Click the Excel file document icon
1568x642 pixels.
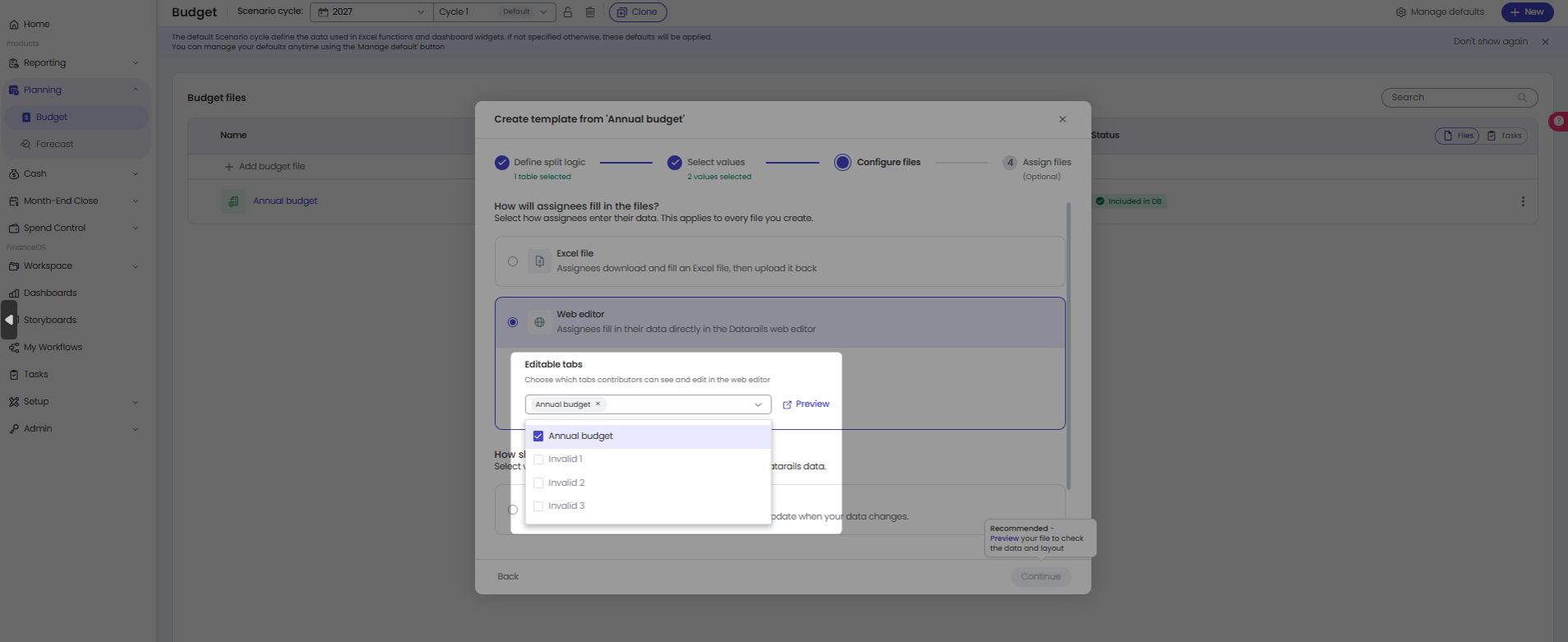(x=539, y=261)
